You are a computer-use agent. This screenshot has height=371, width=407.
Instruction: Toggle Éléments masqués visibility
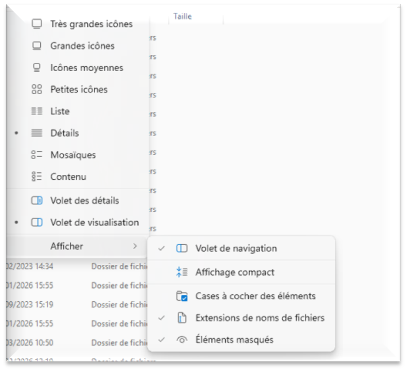[241, 340]
